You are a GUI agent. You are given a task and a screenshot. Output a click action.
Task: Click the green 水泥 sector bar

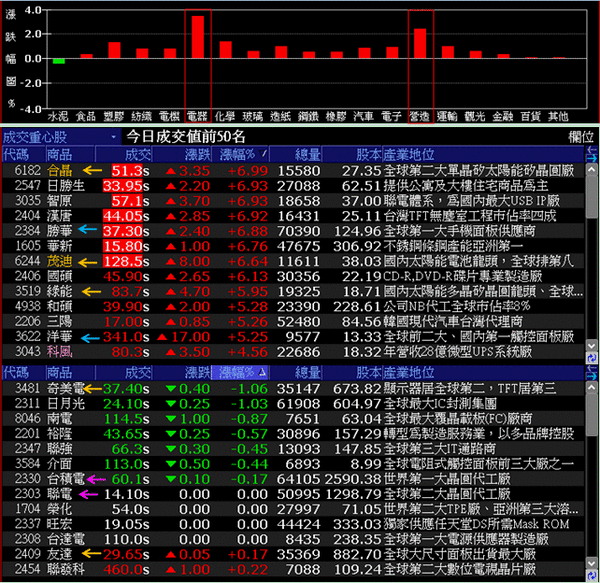(59, 61)
